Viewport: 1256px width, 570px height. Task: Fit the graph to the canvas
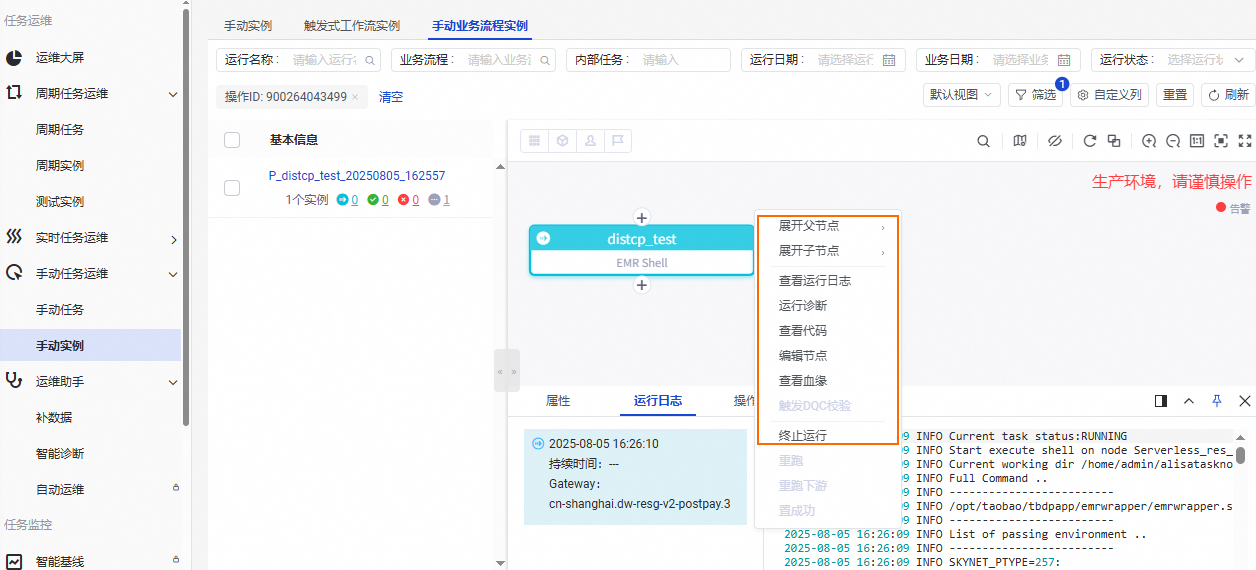pos(1221,141)
